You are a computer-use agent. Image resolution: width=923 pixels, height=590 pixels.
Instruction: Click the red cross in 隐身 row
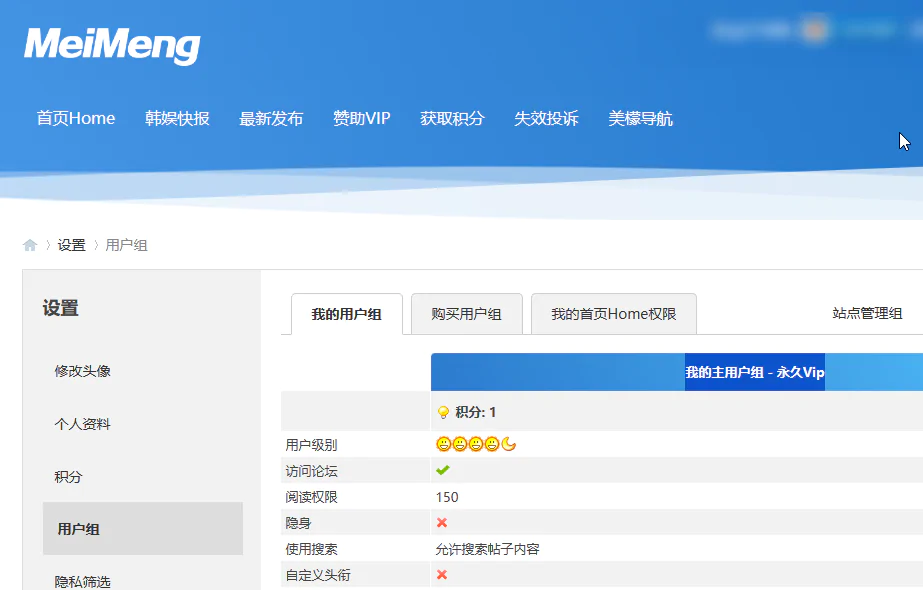click(x=442, y=522)
